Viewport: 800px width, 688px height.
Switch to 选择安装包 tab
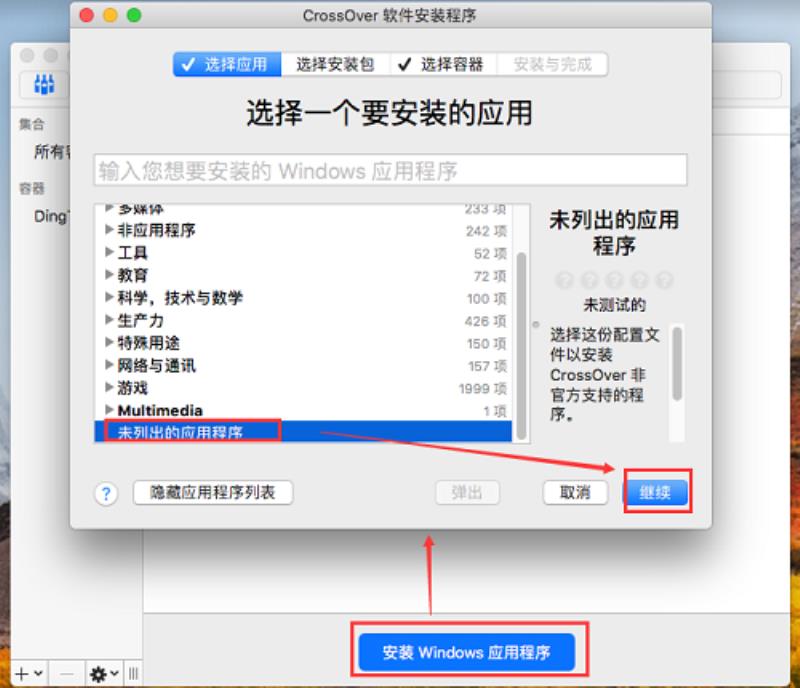pos(335,64)
